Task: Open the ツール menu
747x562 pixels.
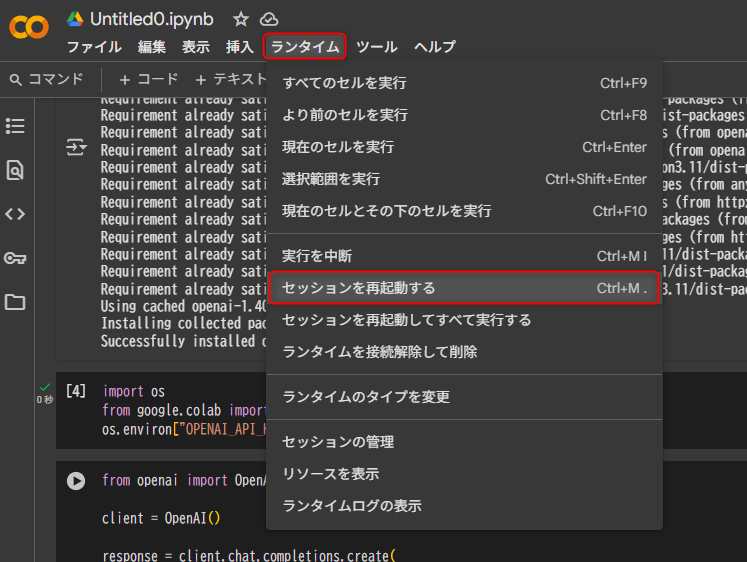Action: 377,47
